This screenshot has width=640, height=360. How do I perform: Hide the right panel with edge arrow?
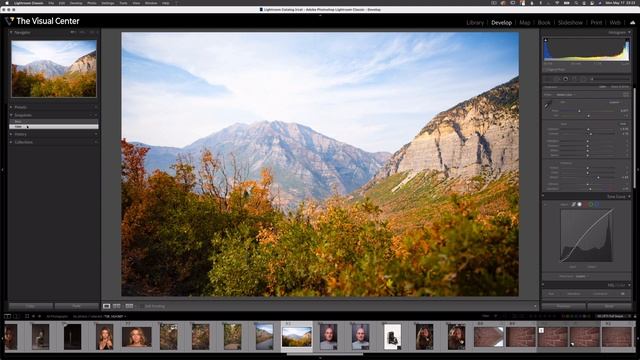[x=638, y=169]
